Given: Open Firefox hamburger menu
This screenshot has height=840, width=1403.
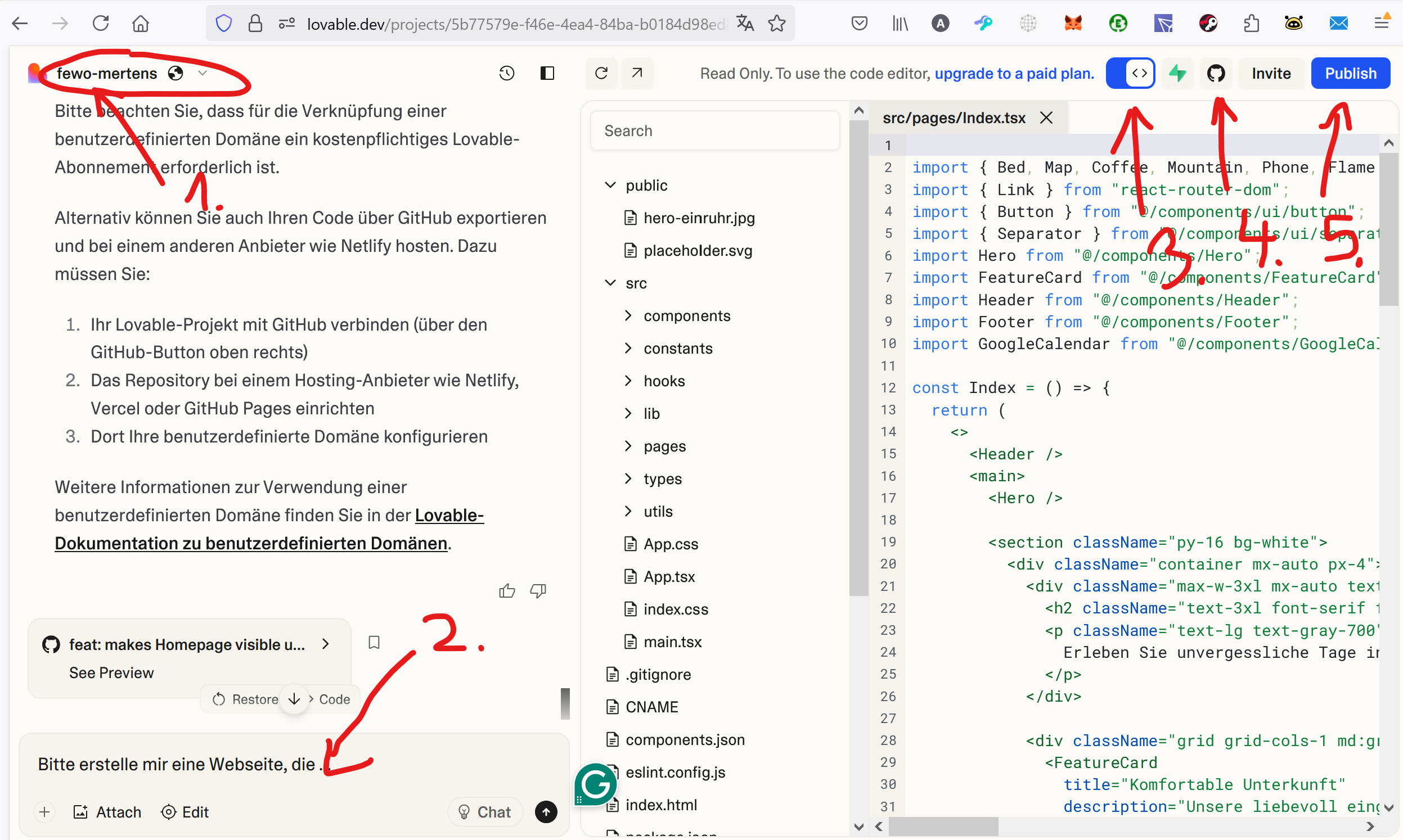Looking at the screenshot, I should click(1382, 24).
